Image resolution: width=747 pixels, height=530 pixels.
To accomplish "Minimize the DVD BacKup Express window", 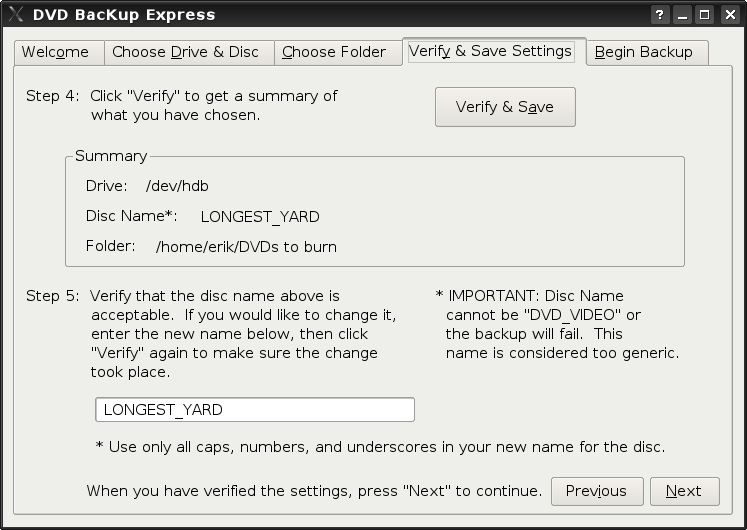I will 682,15.
